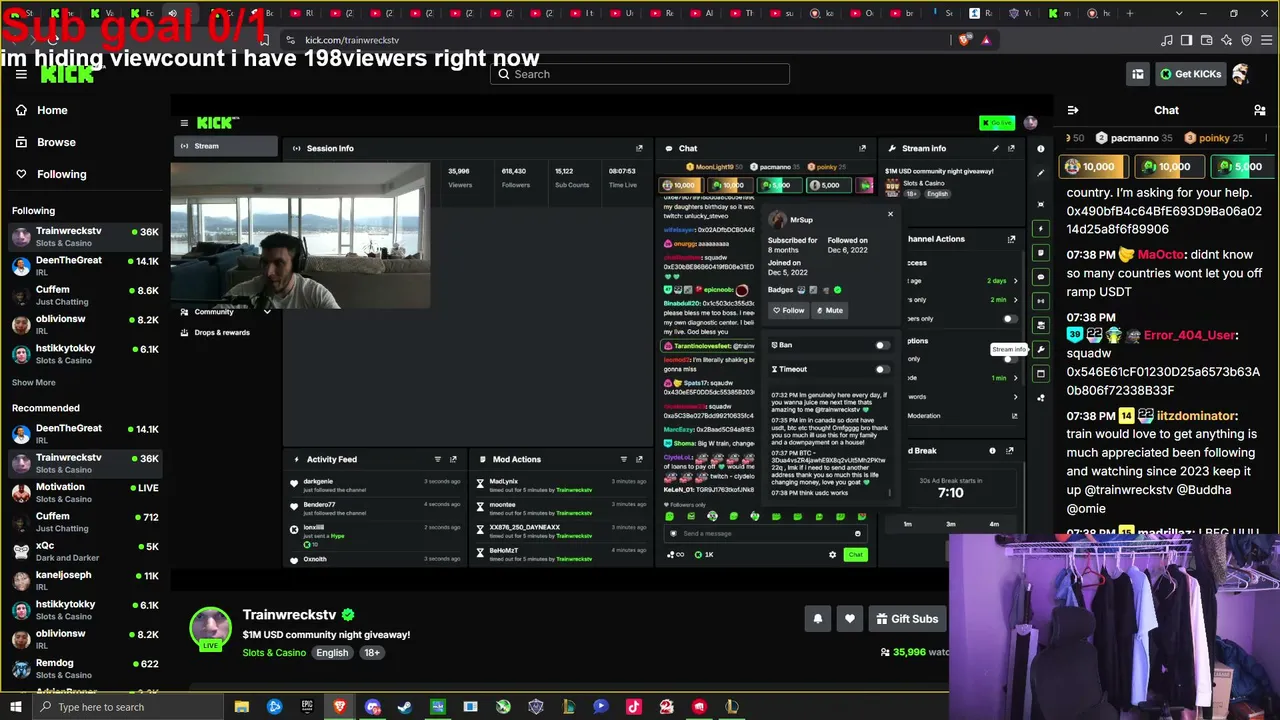Pop out the Session Info panel
The image size is (1280, 720).
(639, 148)
